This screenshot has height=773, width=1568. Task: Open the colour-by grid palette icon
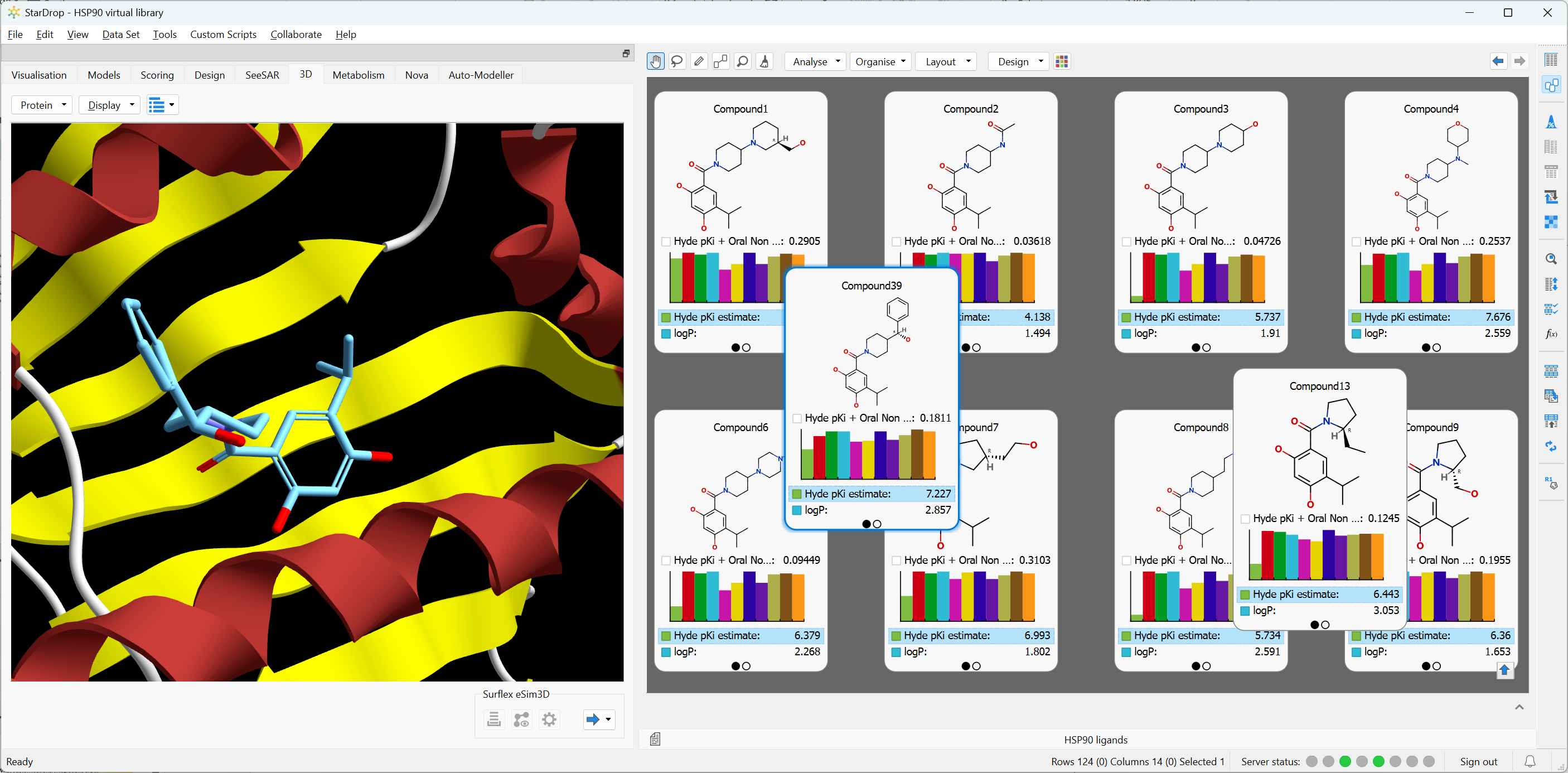1062,61
